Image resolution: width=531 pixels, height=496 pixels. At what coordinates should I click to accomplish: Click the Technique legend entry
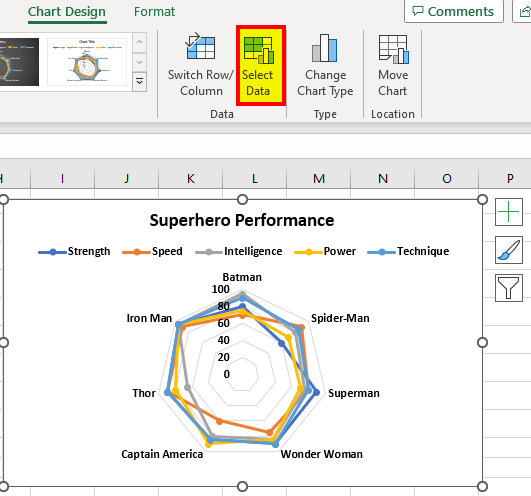click(408, 251)
